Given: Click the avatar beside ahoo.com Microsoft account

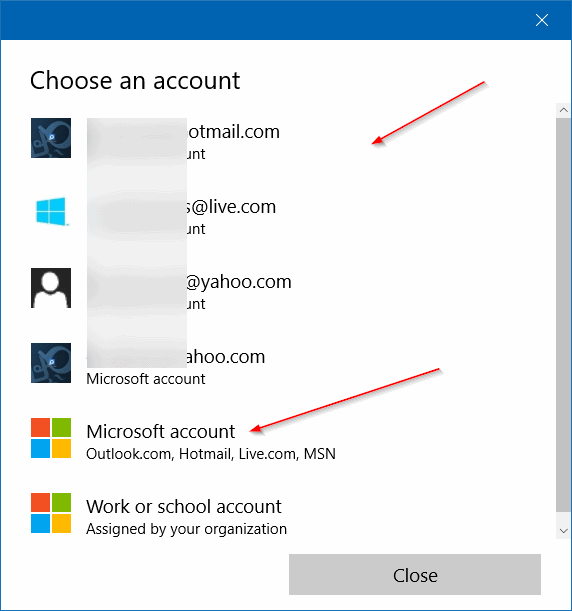Looking at the screenshot, I should tap(51, 363).
